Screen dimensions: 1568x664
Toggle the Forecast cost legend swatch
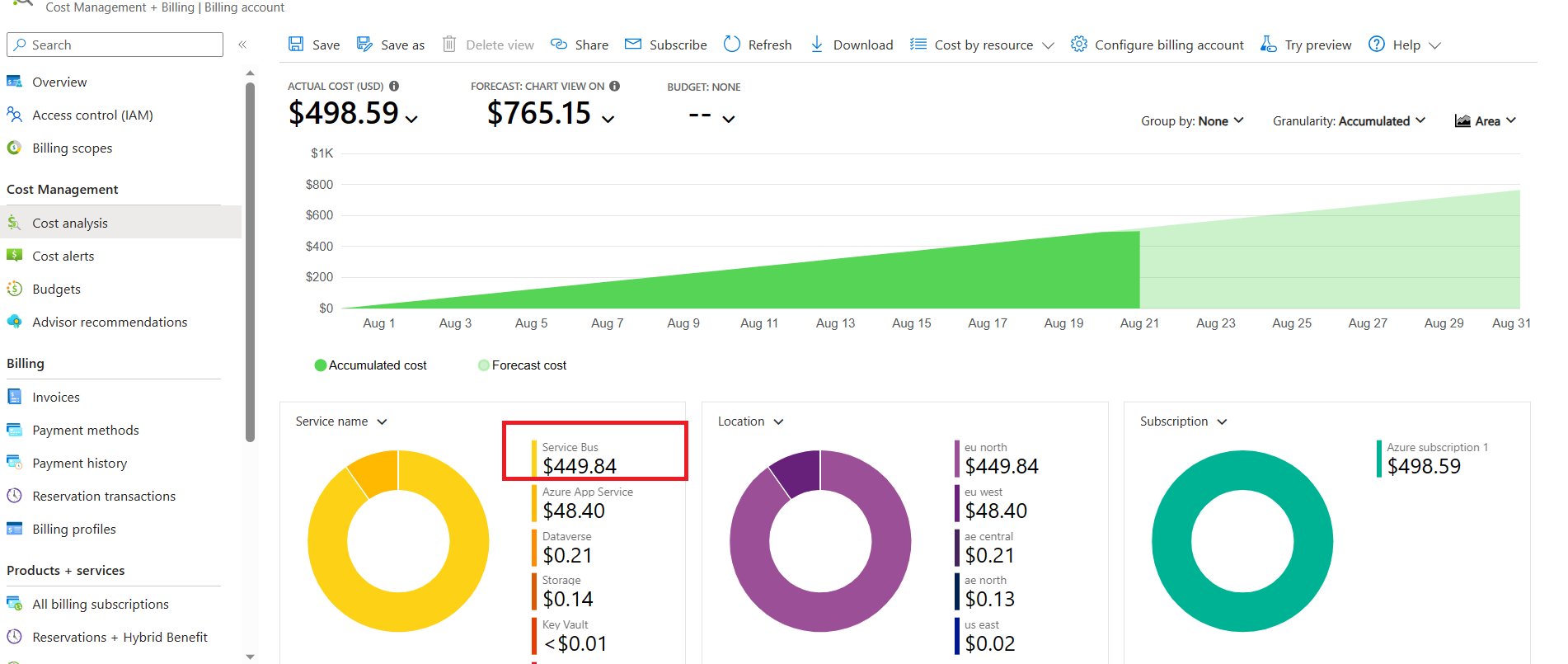[x=484, y=365]
